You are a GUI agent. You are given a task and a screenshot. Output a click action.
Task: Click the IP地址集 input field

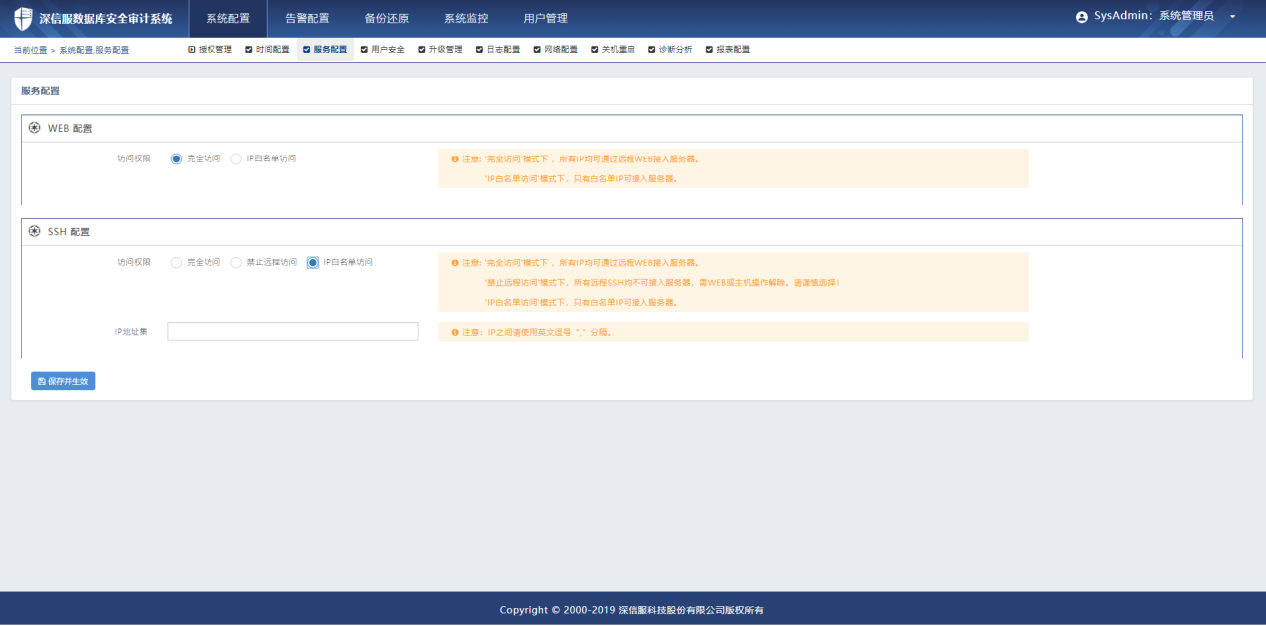[292, 332]
